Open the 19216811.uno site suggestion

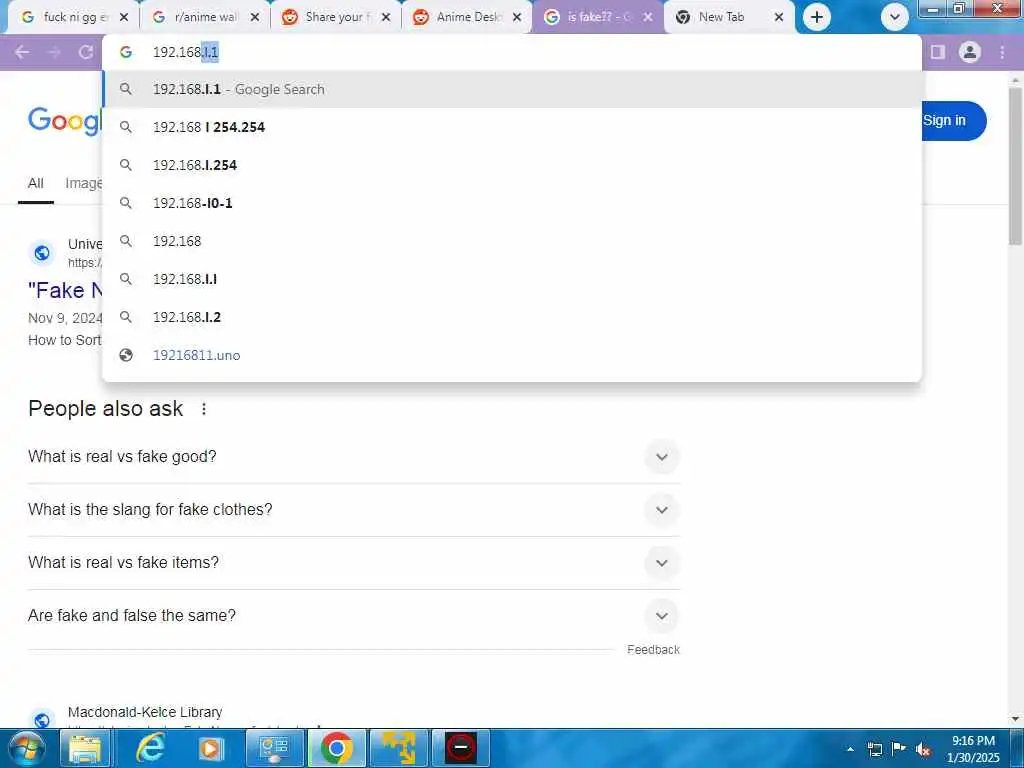click(512, 355)
